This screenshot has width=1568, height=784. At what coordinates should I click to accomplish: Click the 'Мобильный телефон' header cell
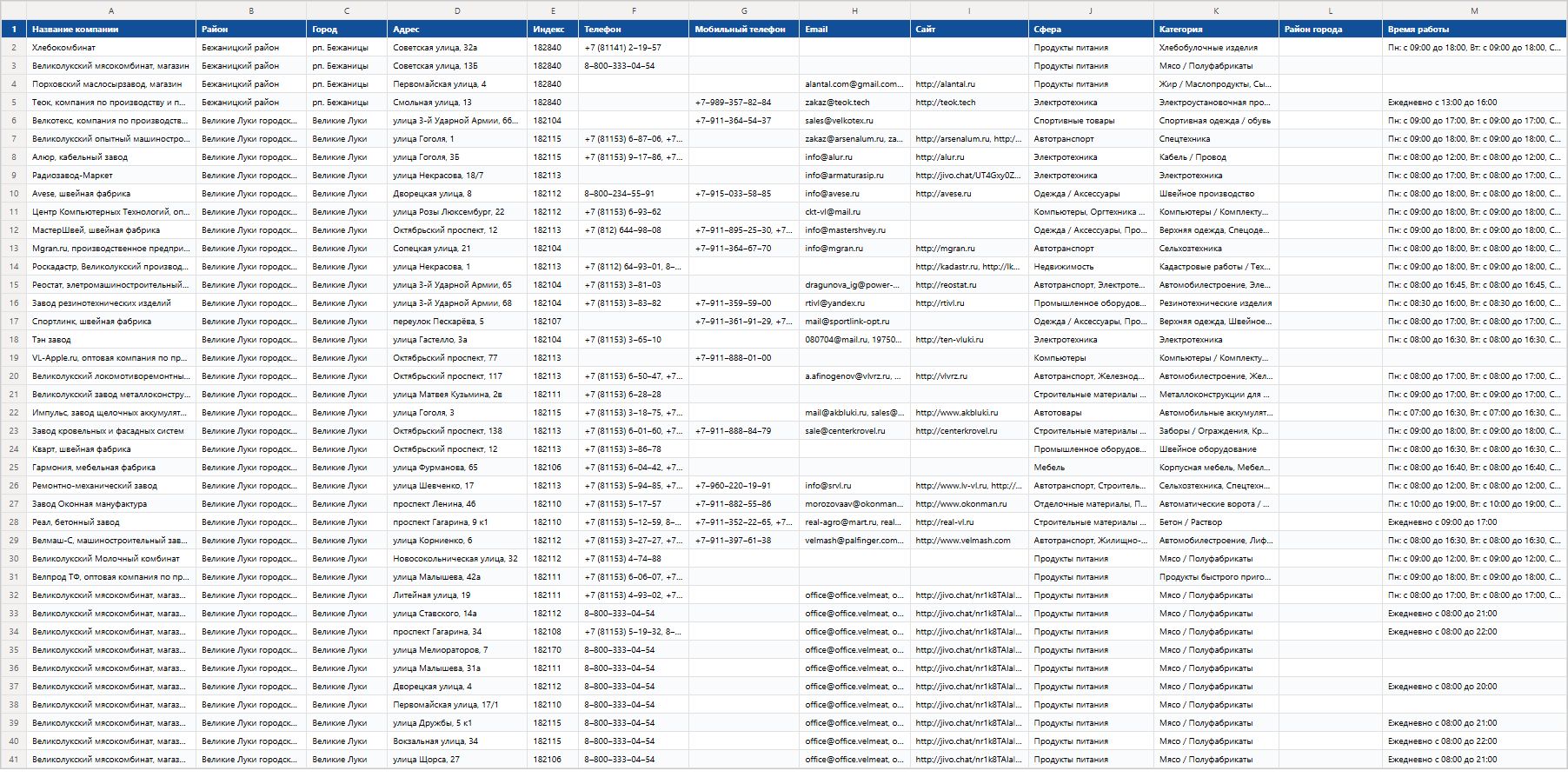[x=744, y=29]
